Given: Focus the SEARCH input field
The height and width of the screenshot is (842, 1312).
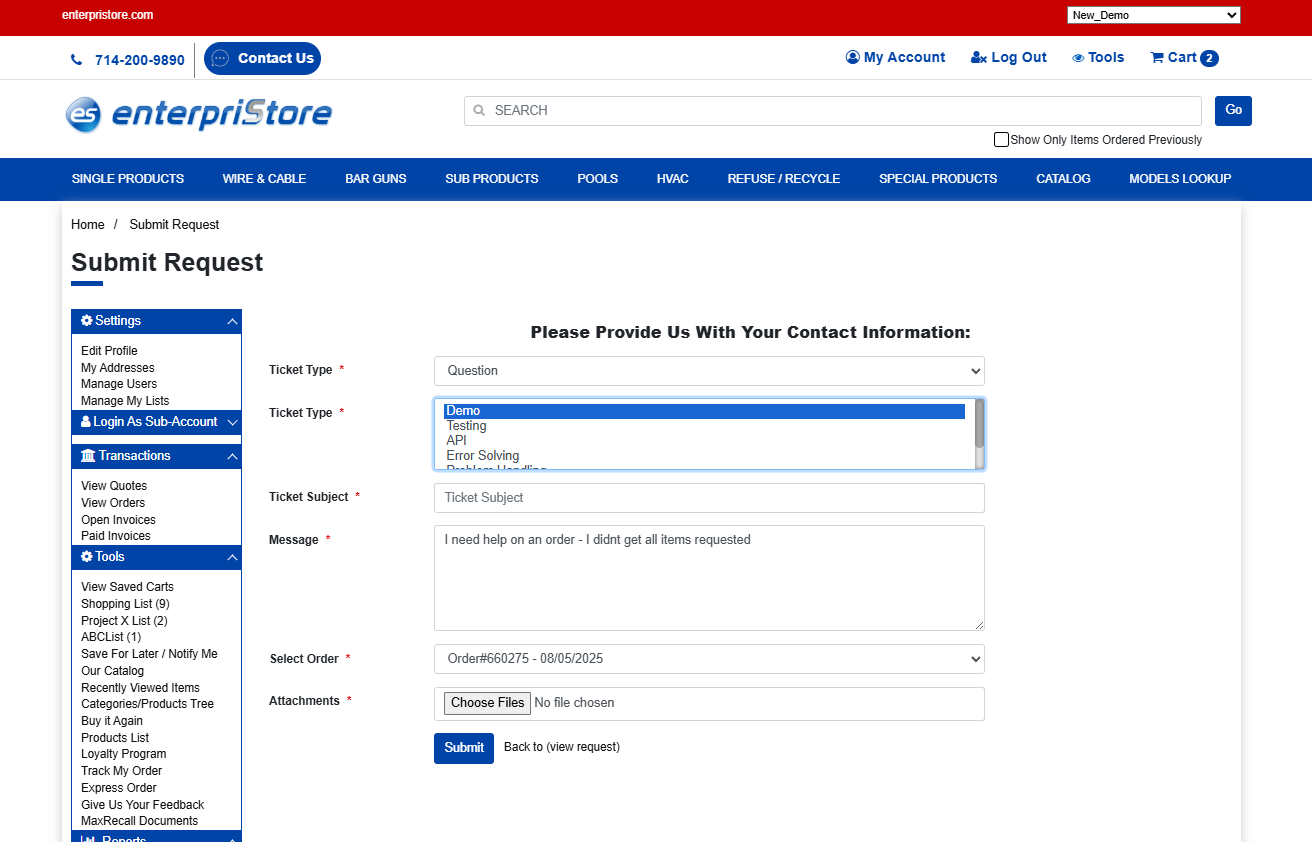Looking at the screenshot, I should [833, 111].
